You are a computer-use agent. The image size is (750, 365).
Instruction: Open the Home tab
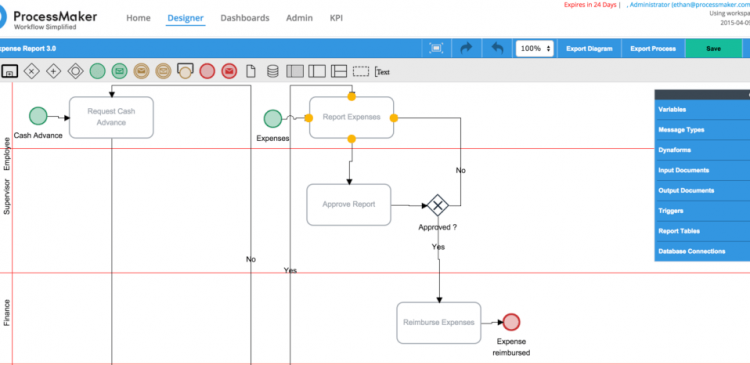[138, 18]
